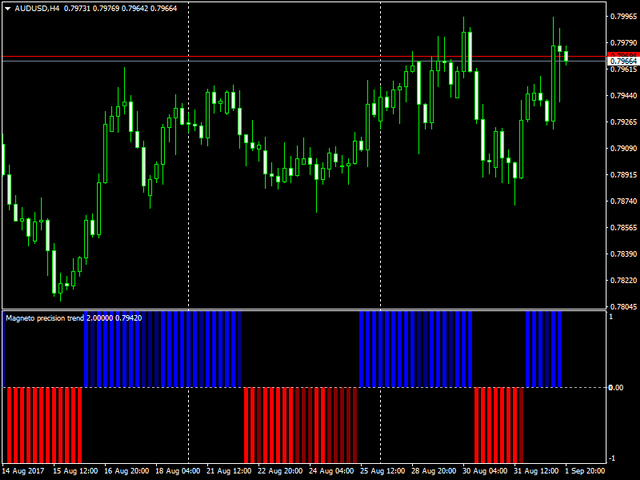This screenshot has height=480, width=640.
Task: Click the 31 Aug 12:00 time label
Action: 536,471
